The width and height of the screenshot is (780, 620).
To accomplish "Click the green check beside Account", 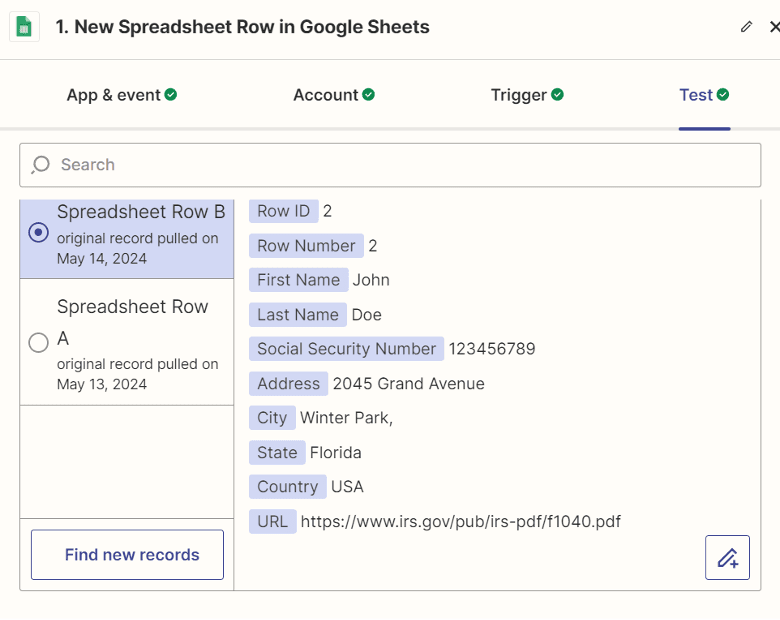I will pyautogui.click(x=368, y=95).
